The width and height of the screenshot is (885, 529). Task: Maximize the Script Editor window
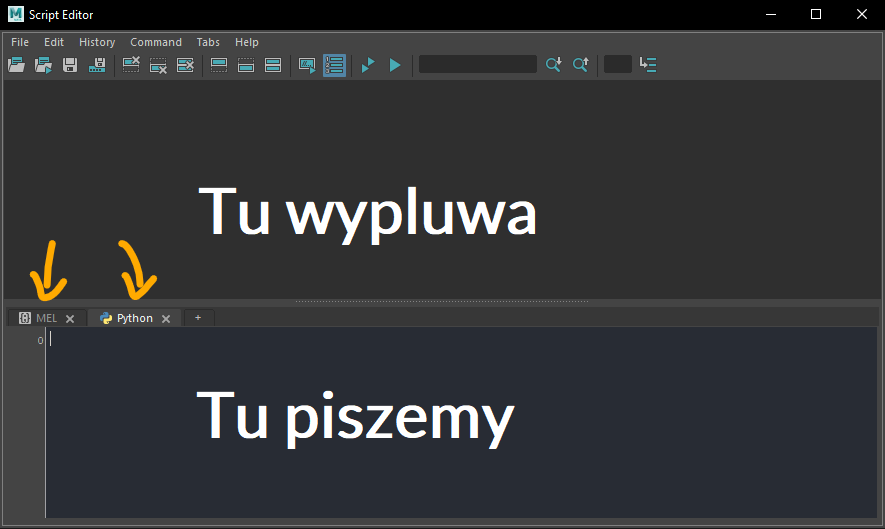(x=816, y=14)
